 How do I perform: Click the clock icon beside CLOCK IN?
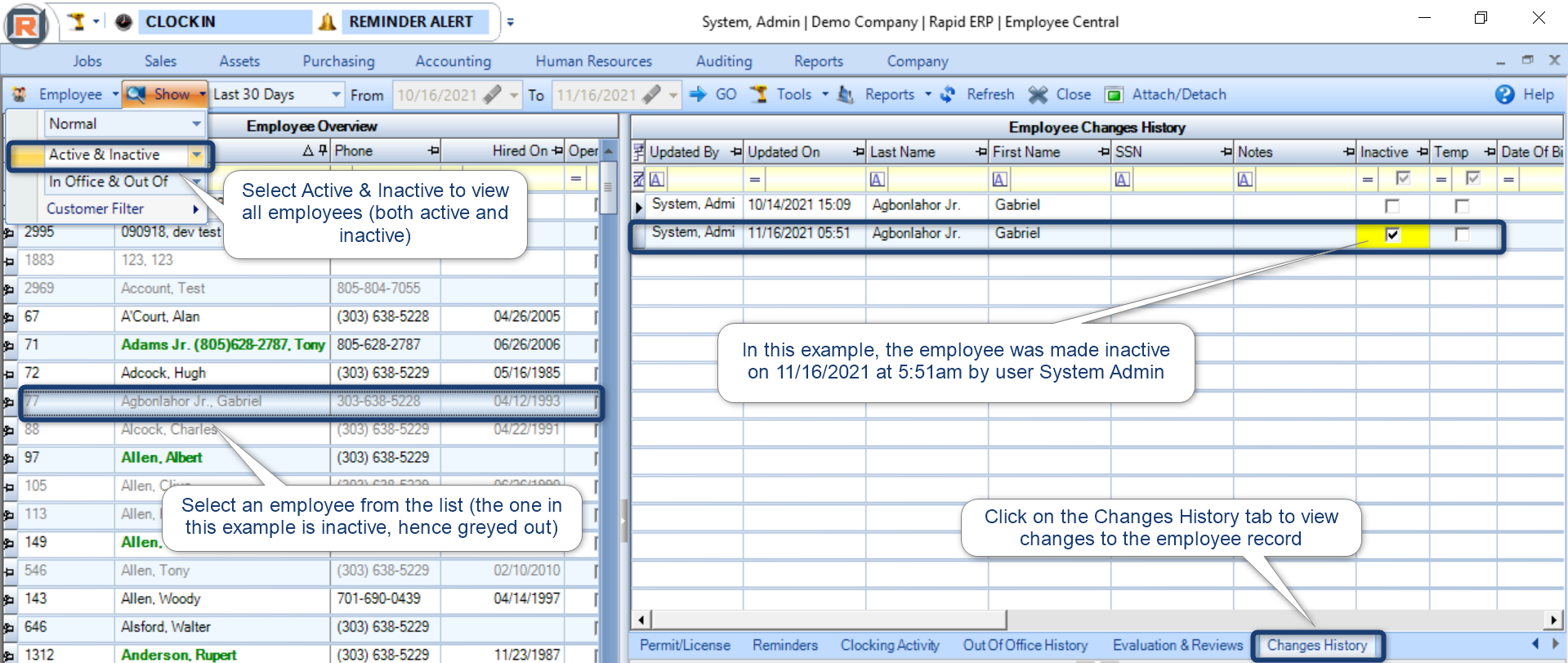(x=123, y=22)
